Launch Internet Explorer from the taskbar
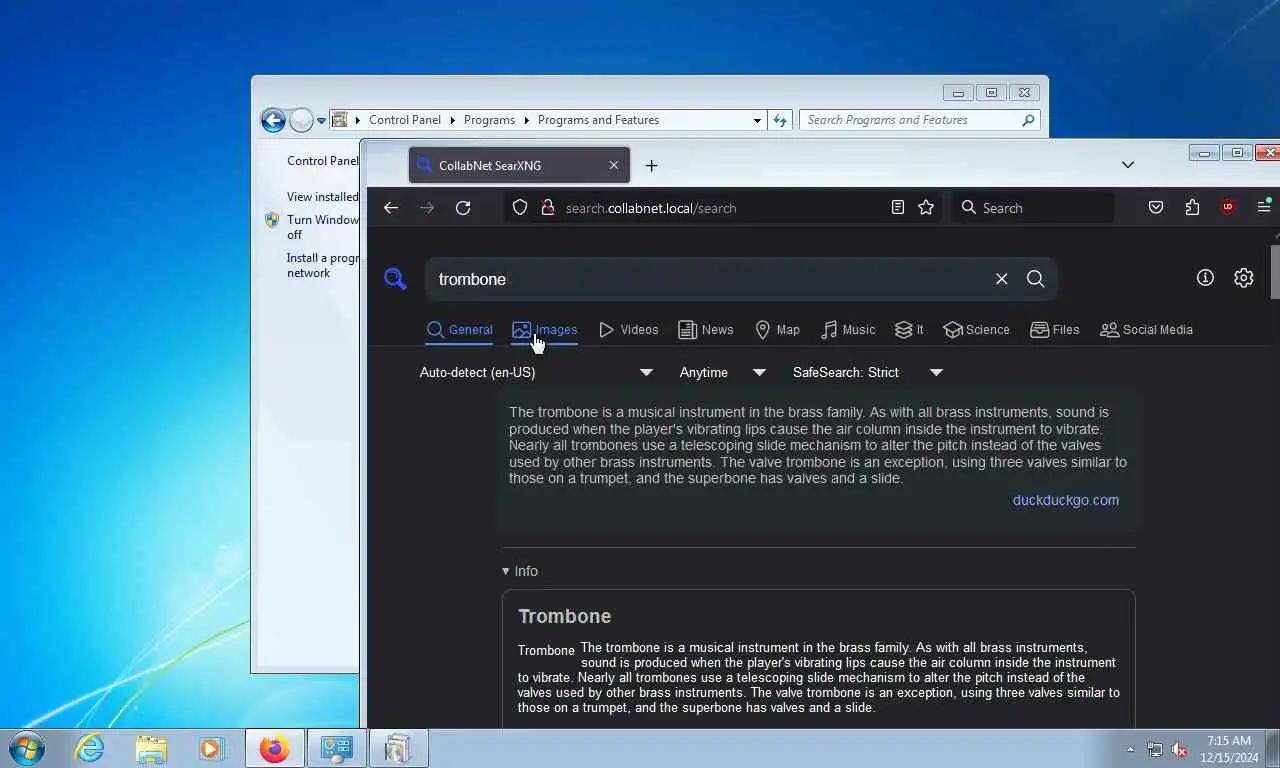1280x768 pixels. click(89, 748)
